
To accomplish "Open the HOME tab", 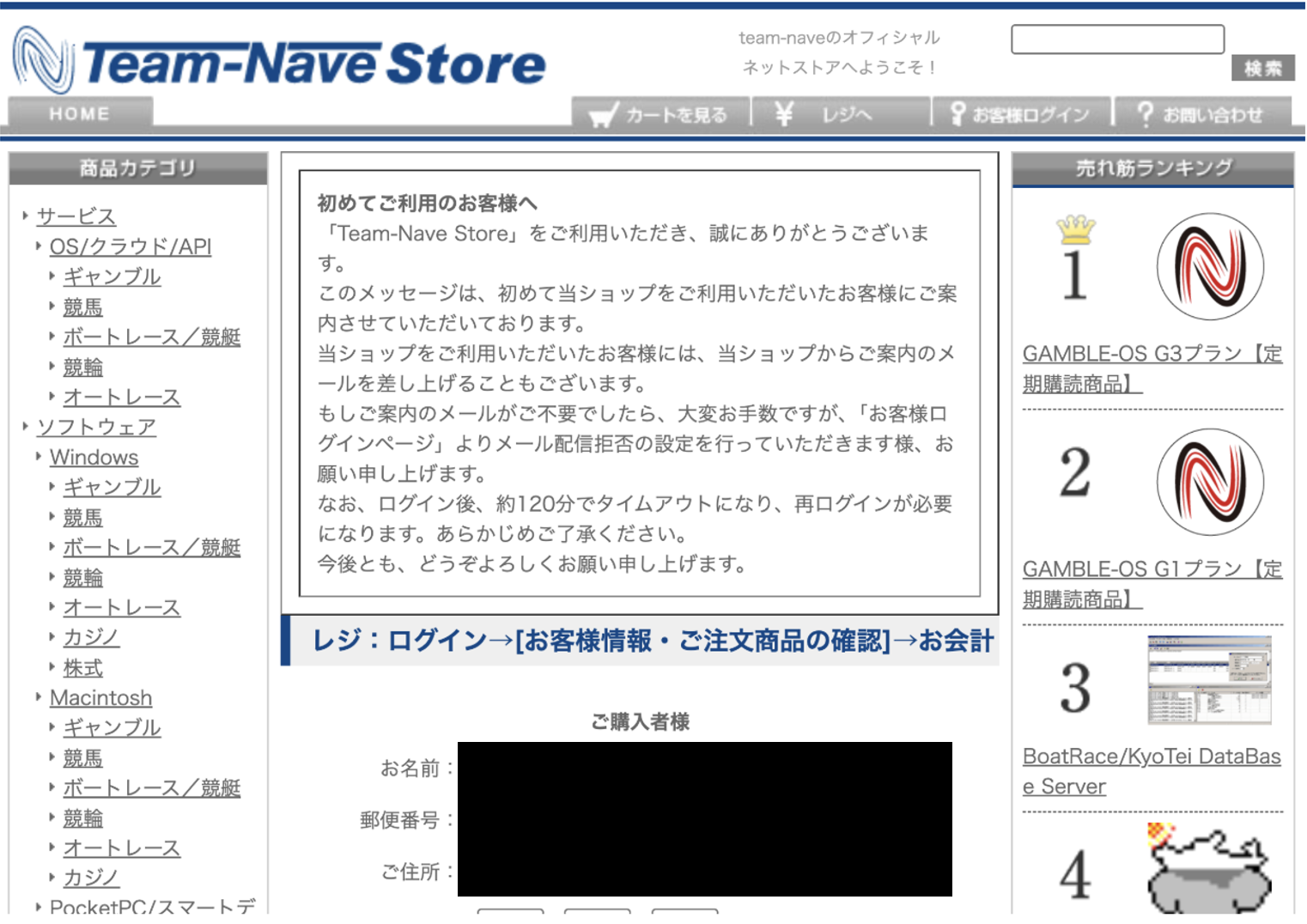I will point(80,113).
